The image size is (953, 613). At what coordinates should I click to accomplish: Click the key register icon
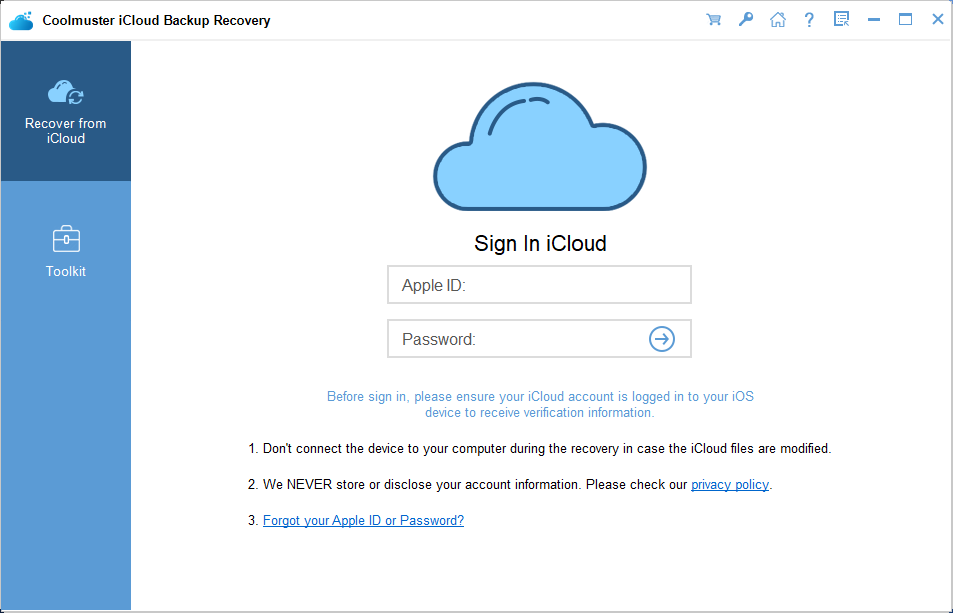click(x=746, y=19)
